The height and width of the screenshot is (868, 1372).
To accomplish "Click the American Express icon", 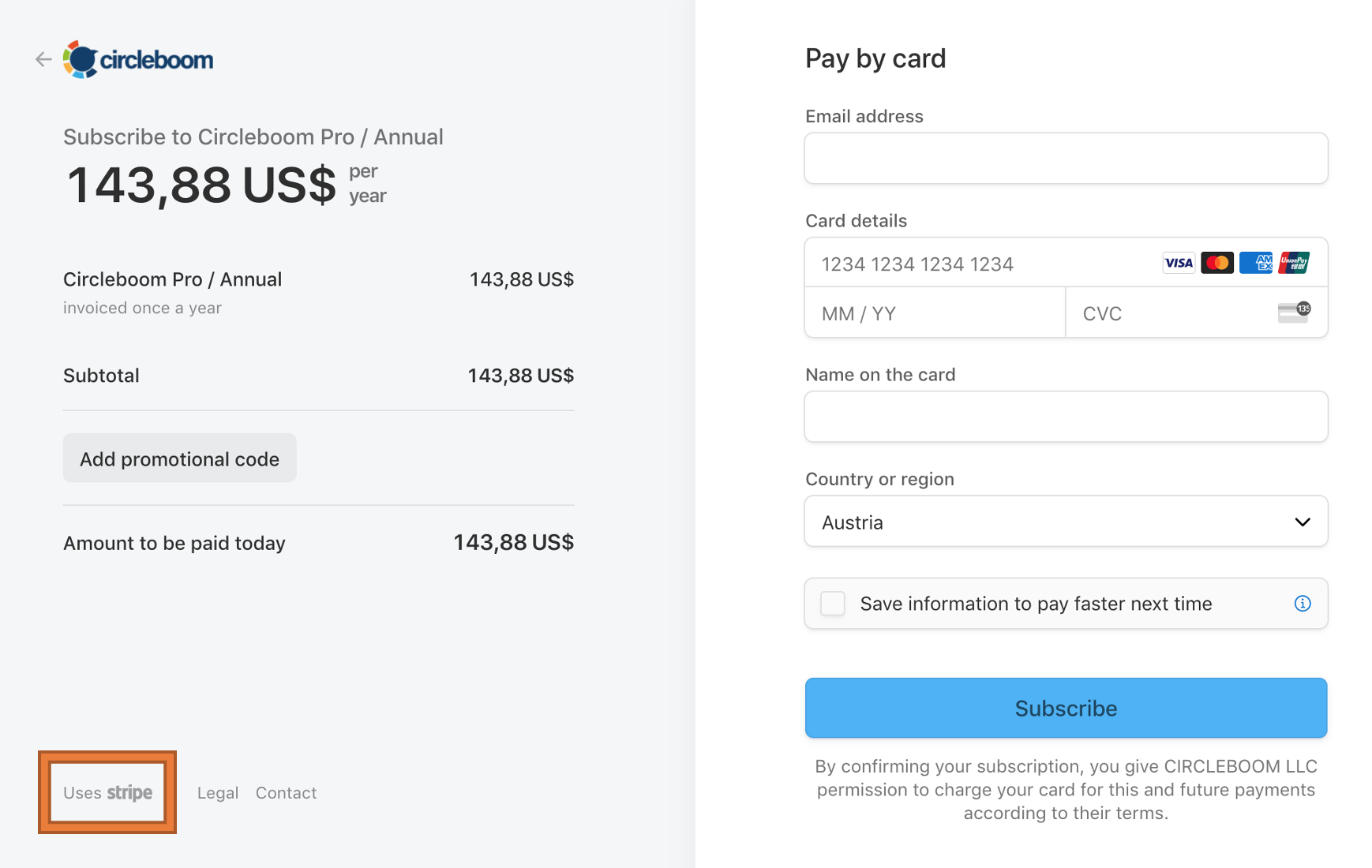I will [1256, 263].
